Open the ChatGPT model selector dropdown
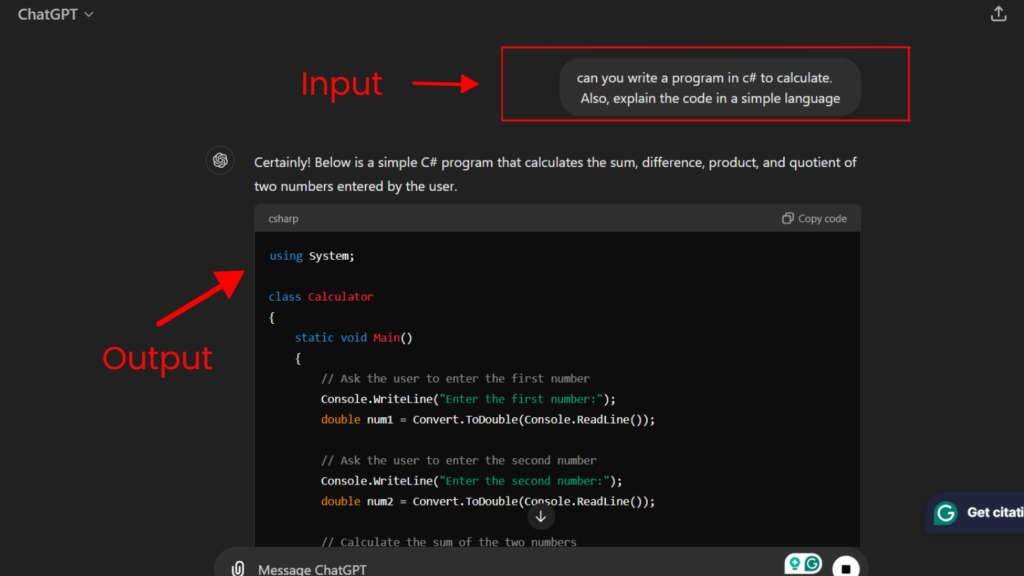Viewport: 1024px width, 576px height. 56,14
